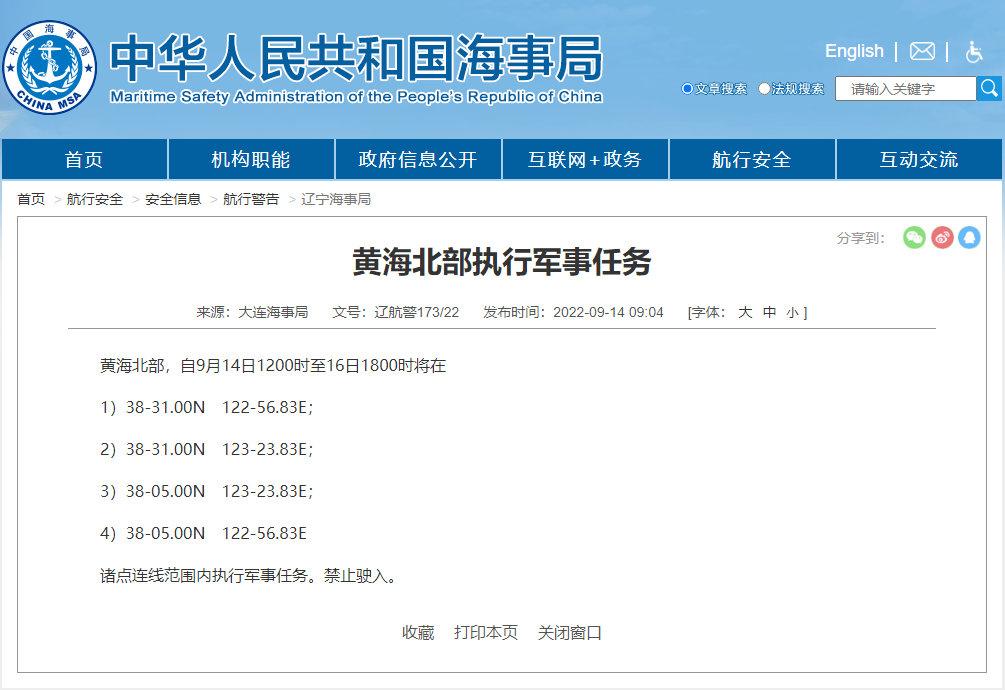Go to the 航行安全 navigation tab
1005x690 pixels.
click(751, 159)
